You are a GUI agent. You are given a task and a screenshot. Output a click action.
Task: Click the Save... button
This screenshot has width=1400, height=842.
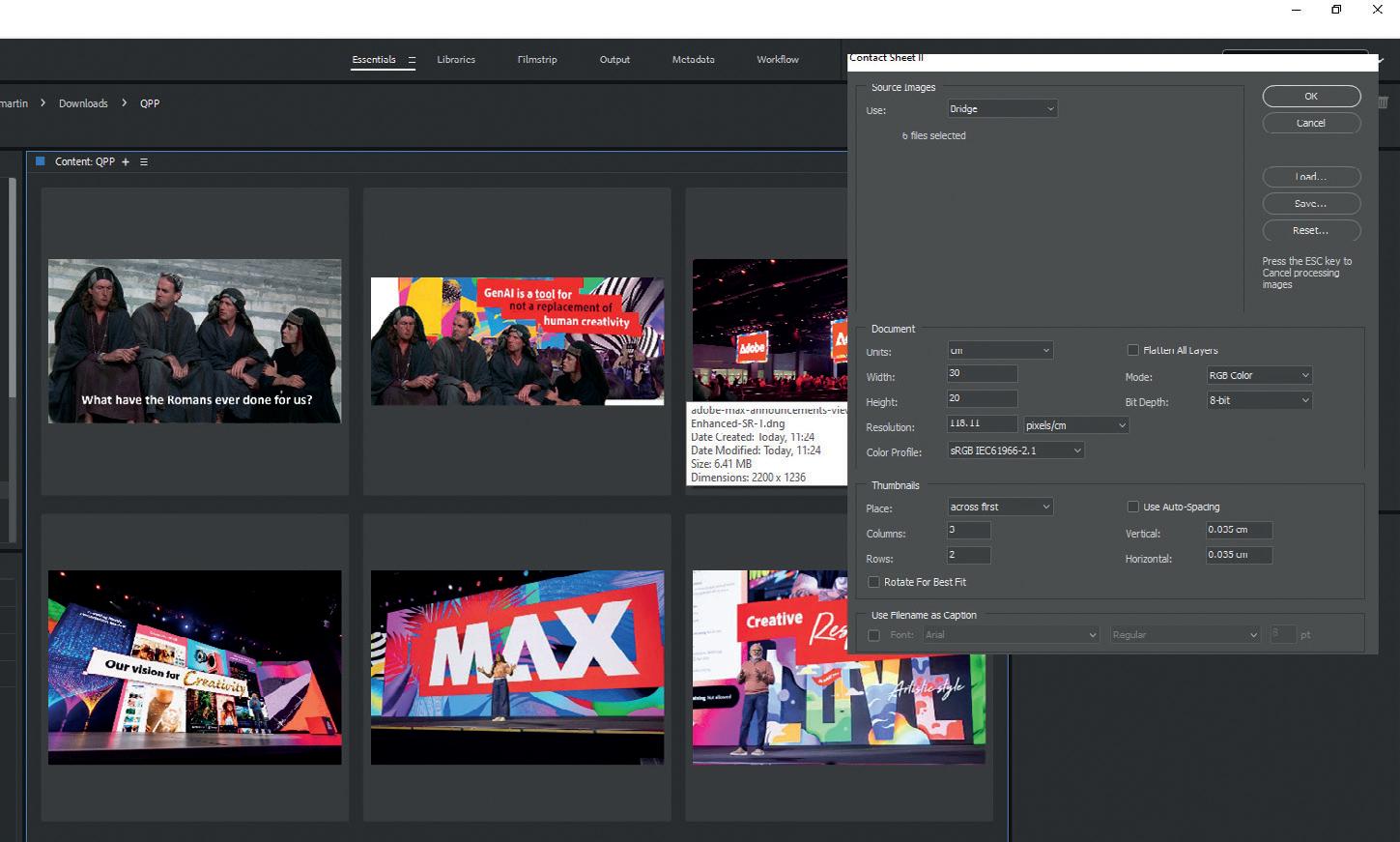1311,204
